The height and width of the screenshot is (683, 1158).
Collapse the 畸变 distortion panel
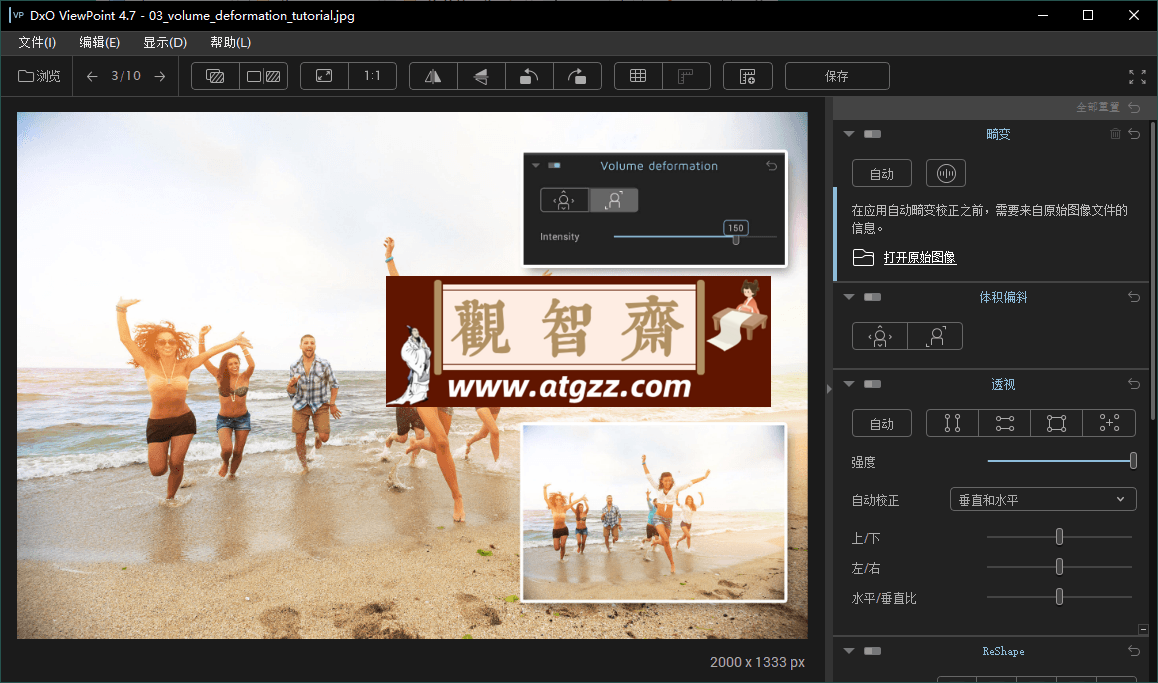click(849, 134)
